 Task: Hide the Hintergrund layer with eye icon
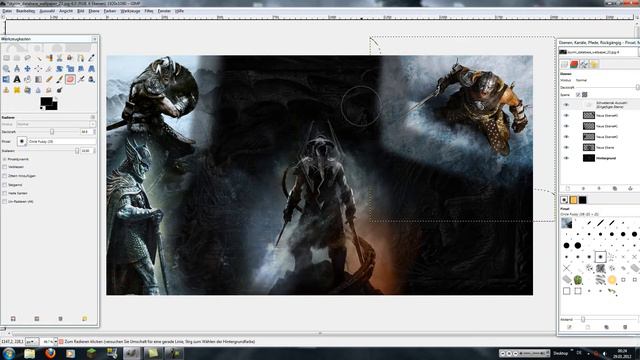(566, 158)
